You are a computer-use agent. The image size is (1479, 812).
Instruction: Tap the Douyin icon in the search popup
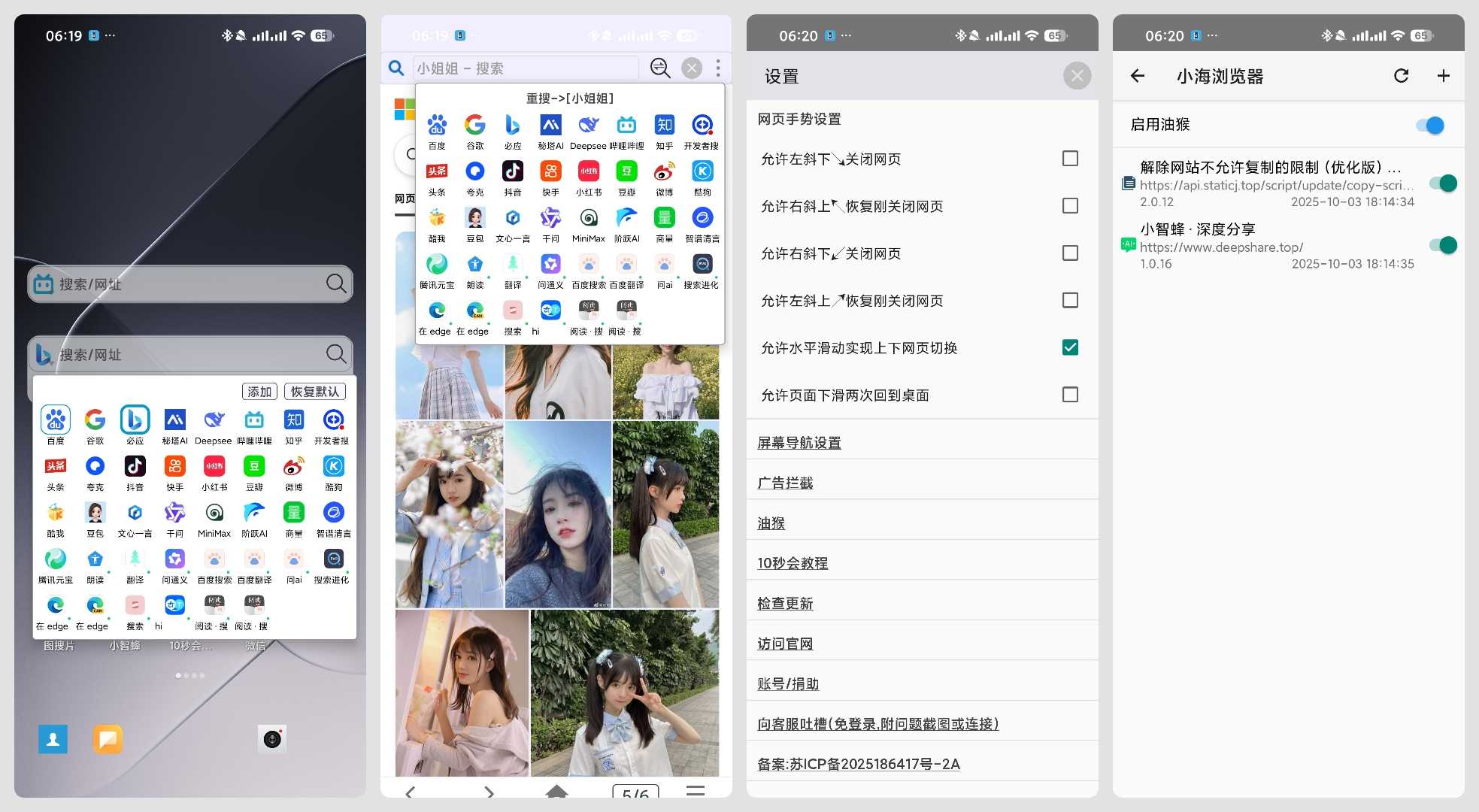pyautogui.click(x=513, y=171)
